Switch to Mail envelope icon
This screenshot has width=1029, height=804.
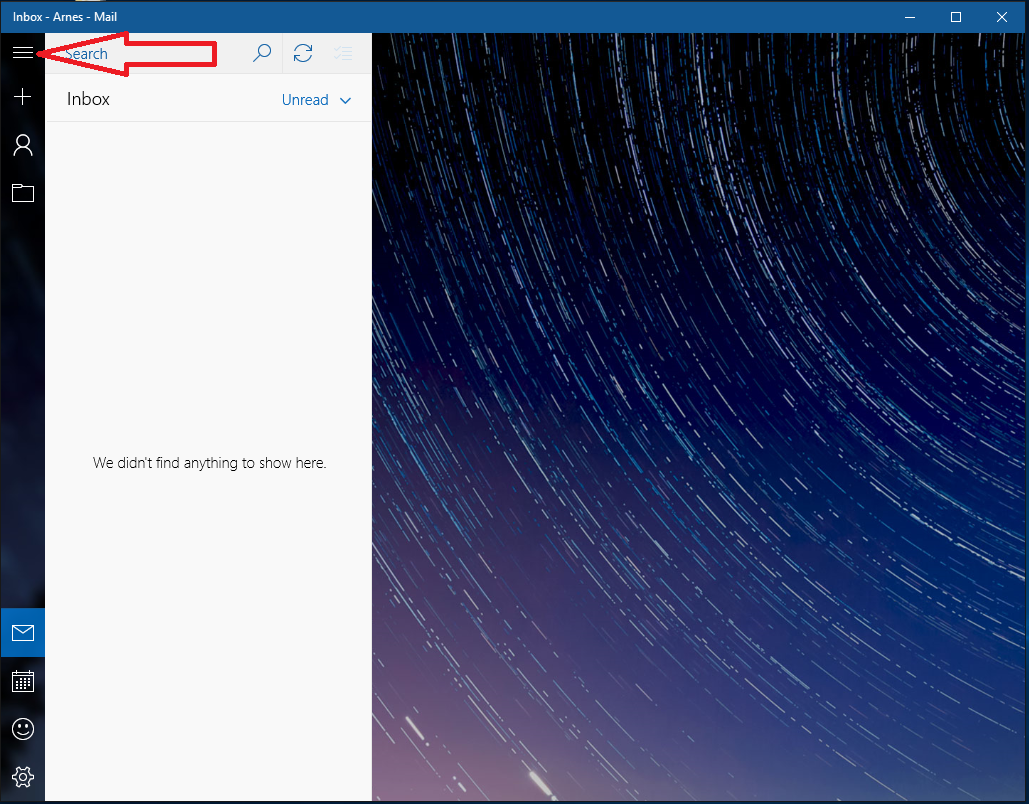pyautogui.click(x=22, y=633)
